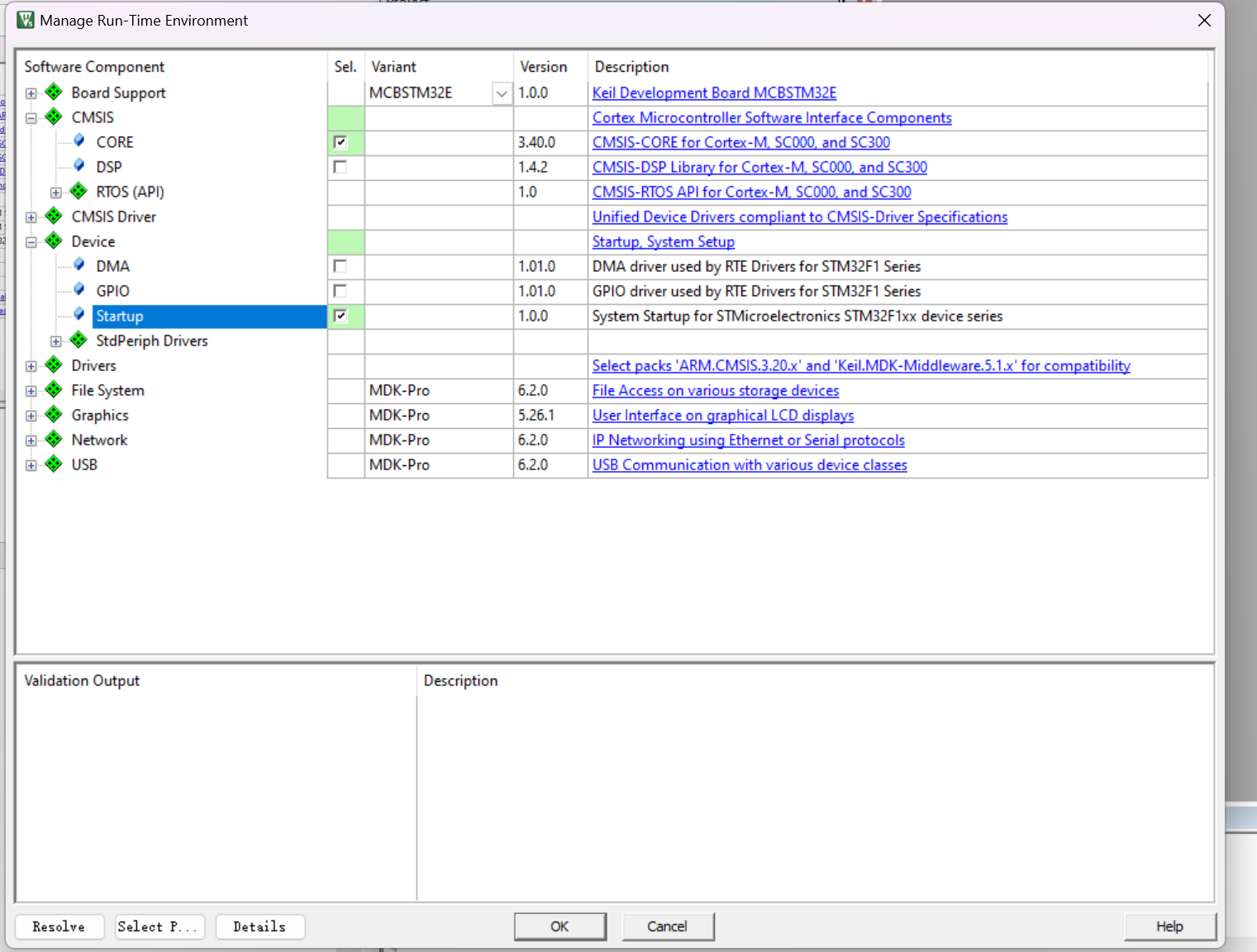Tick the DMA driver checkbox

[x=340, y=266]
